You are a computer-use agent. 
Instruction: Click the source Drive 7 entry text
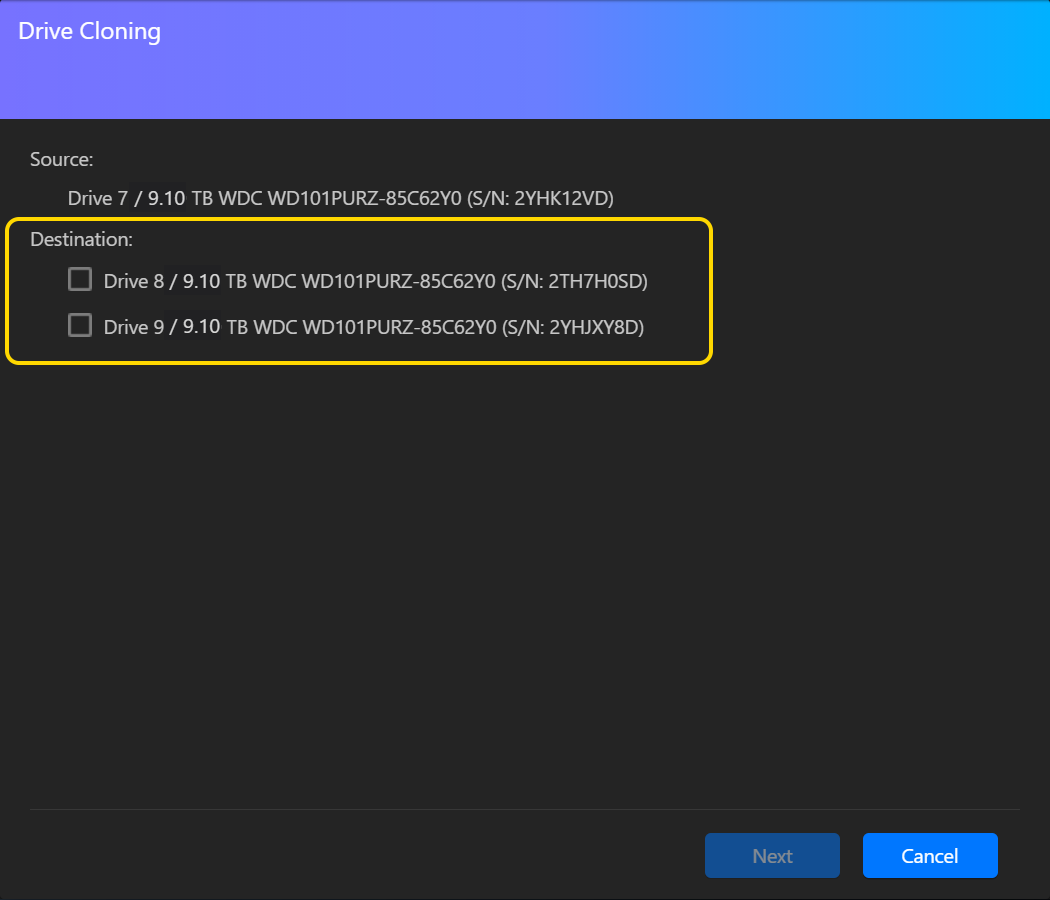(341, 198)
